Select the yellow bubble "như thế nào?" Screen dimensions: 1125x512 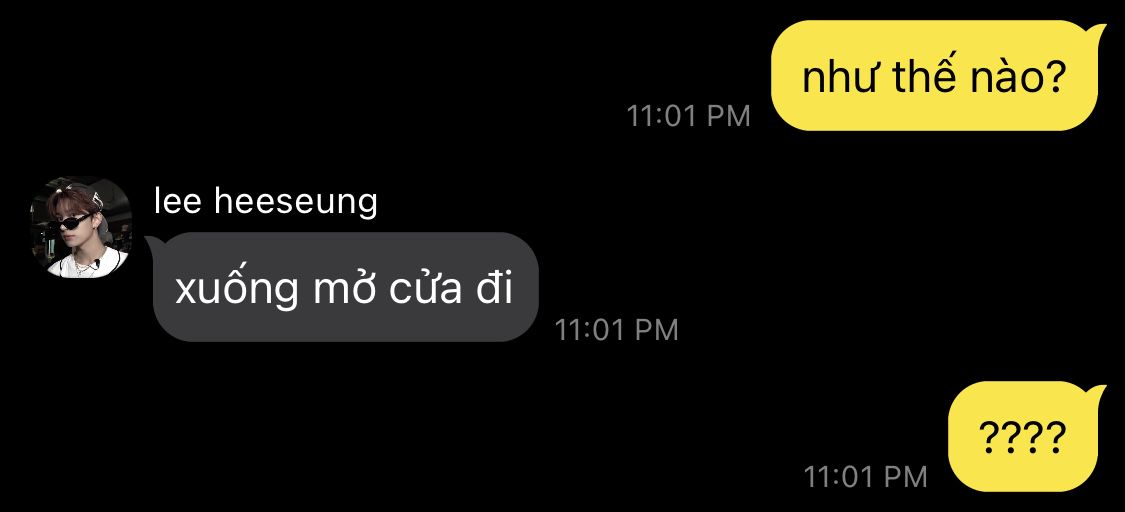pos(934,76)
